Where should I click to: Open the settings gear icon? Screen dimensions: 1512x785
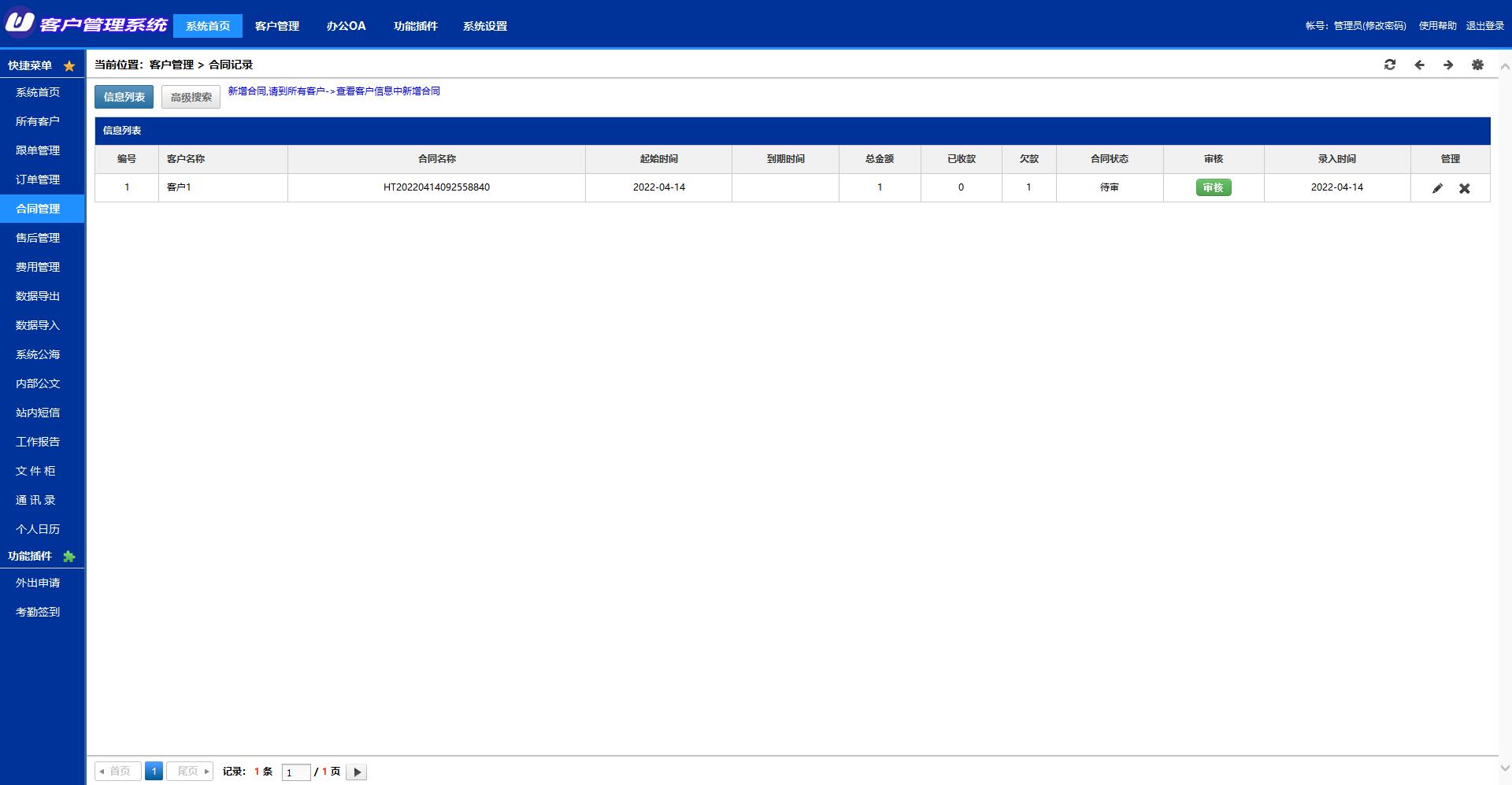[1477, 65]
